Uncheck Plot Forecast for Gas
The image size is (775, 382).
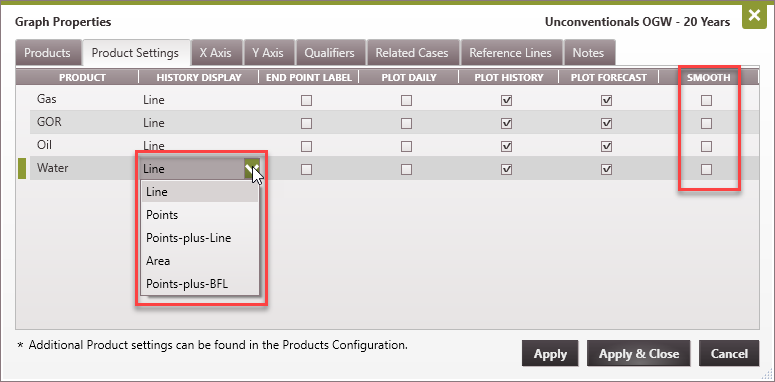[x=607, y=101]
